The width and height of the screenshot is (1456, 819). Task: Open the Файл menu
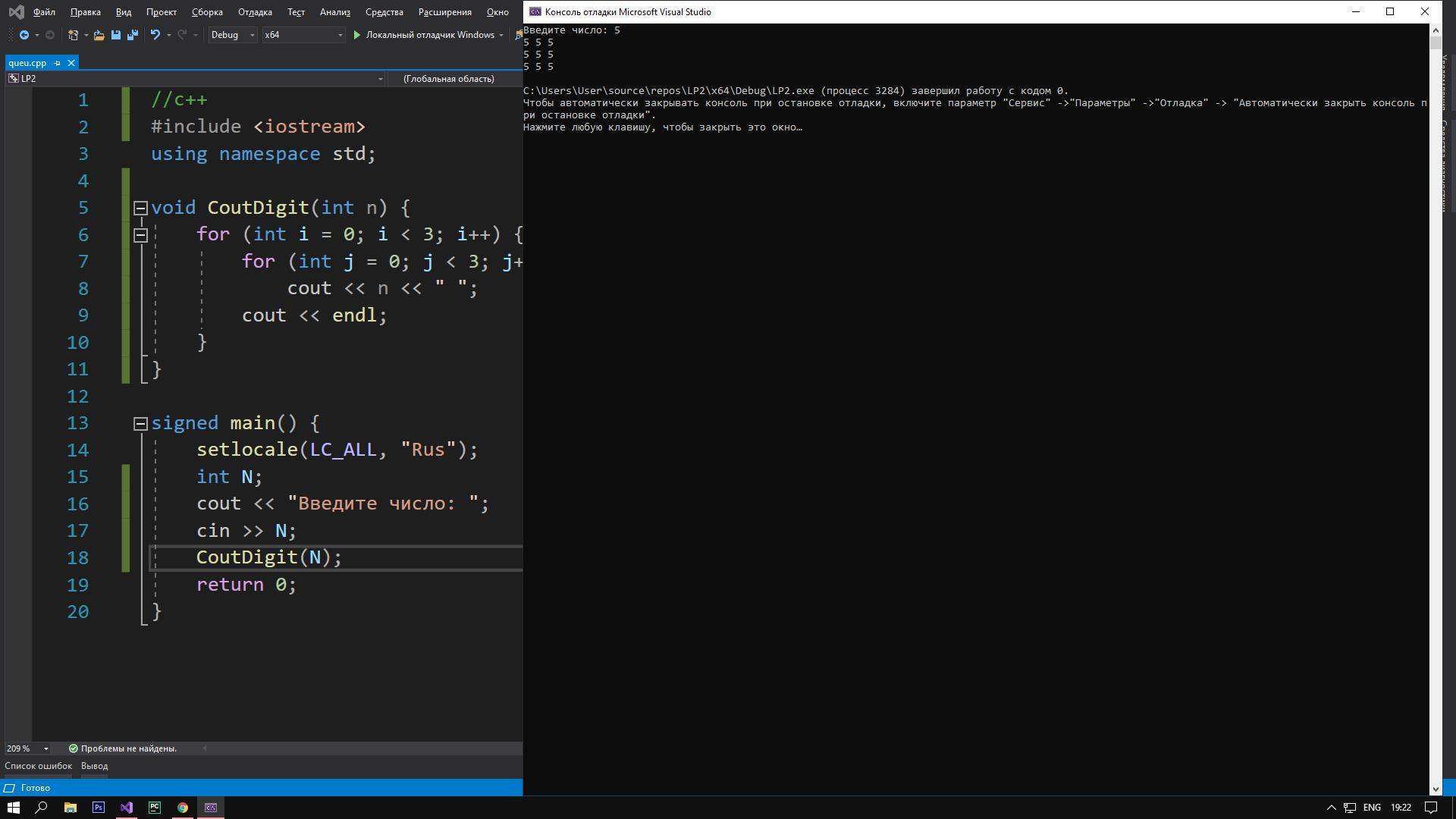pos(44,12)
